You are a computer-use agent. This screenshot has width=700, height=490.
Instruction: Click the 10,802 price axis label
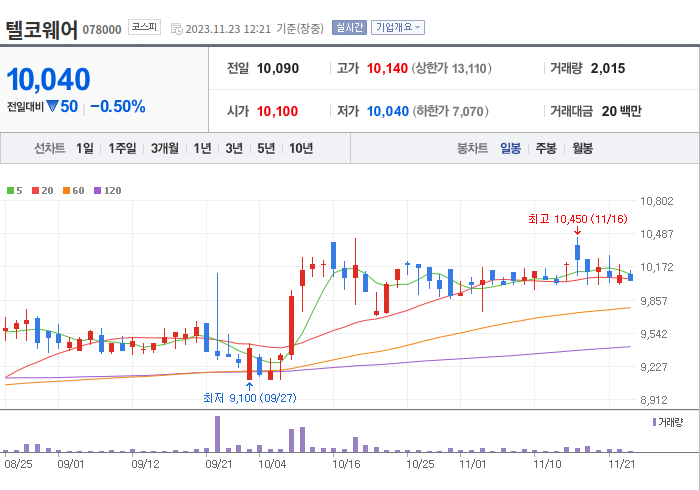point(657,201)
